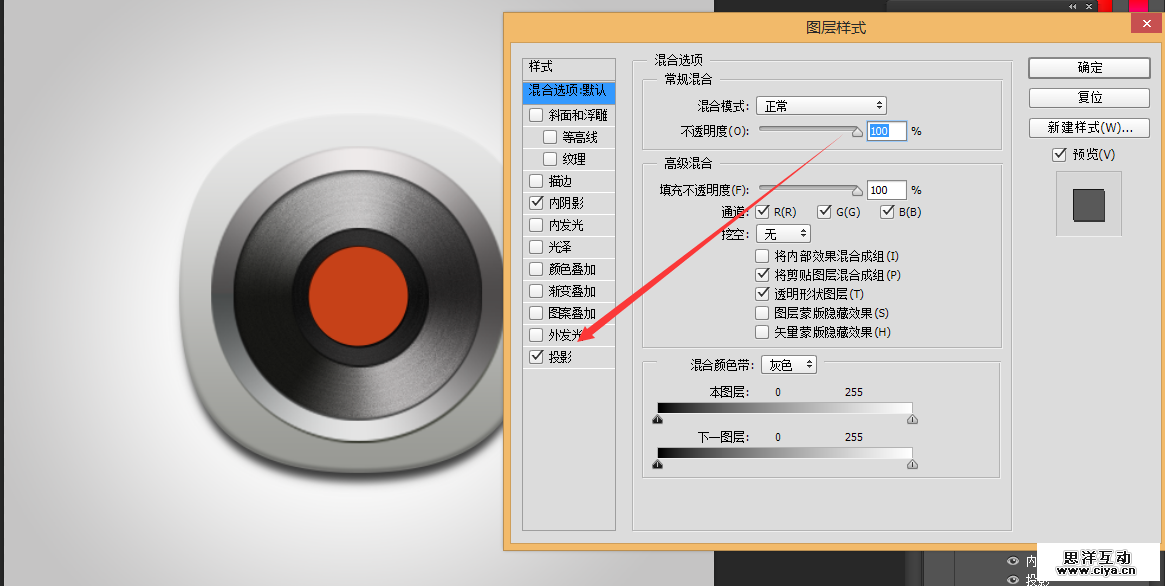1165x586 pixels.
Task: Select 混合选项:默认 in the styles list
Action: click(568, 92)
